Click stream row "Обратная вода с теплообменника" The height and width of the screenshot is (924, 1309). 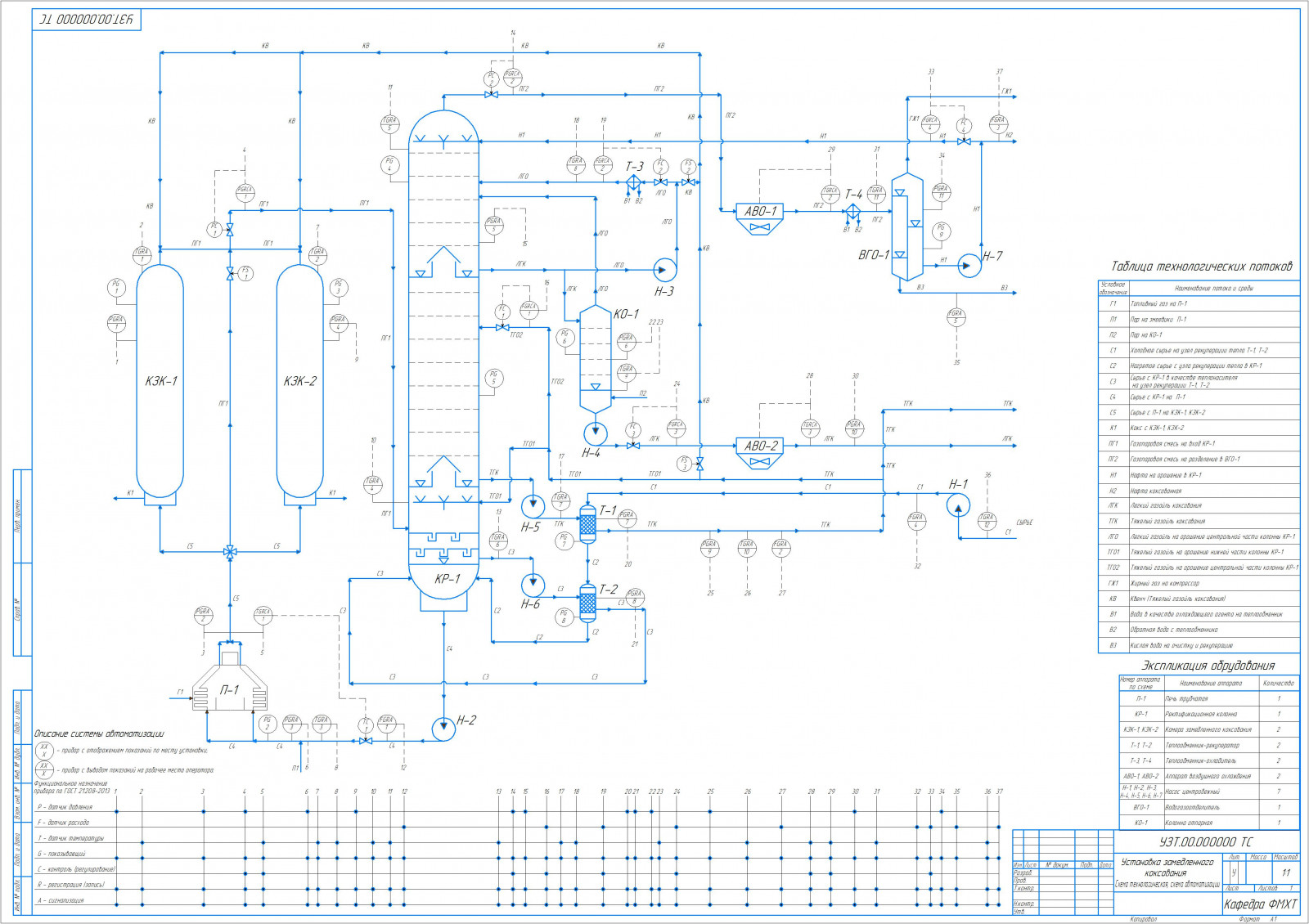tap(1199, 630)
